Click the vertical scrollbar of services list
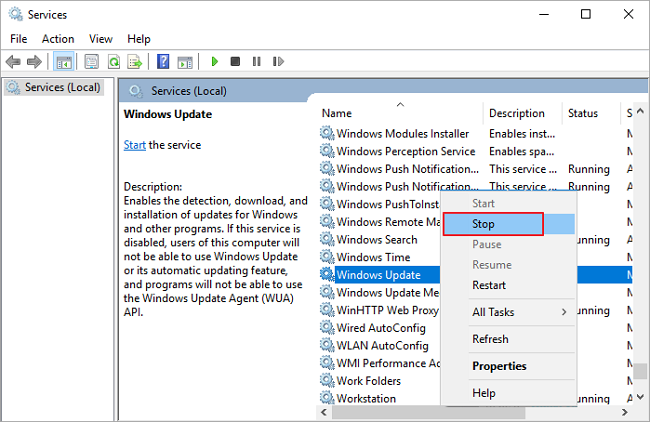650x422 pixels. [639, 260]
